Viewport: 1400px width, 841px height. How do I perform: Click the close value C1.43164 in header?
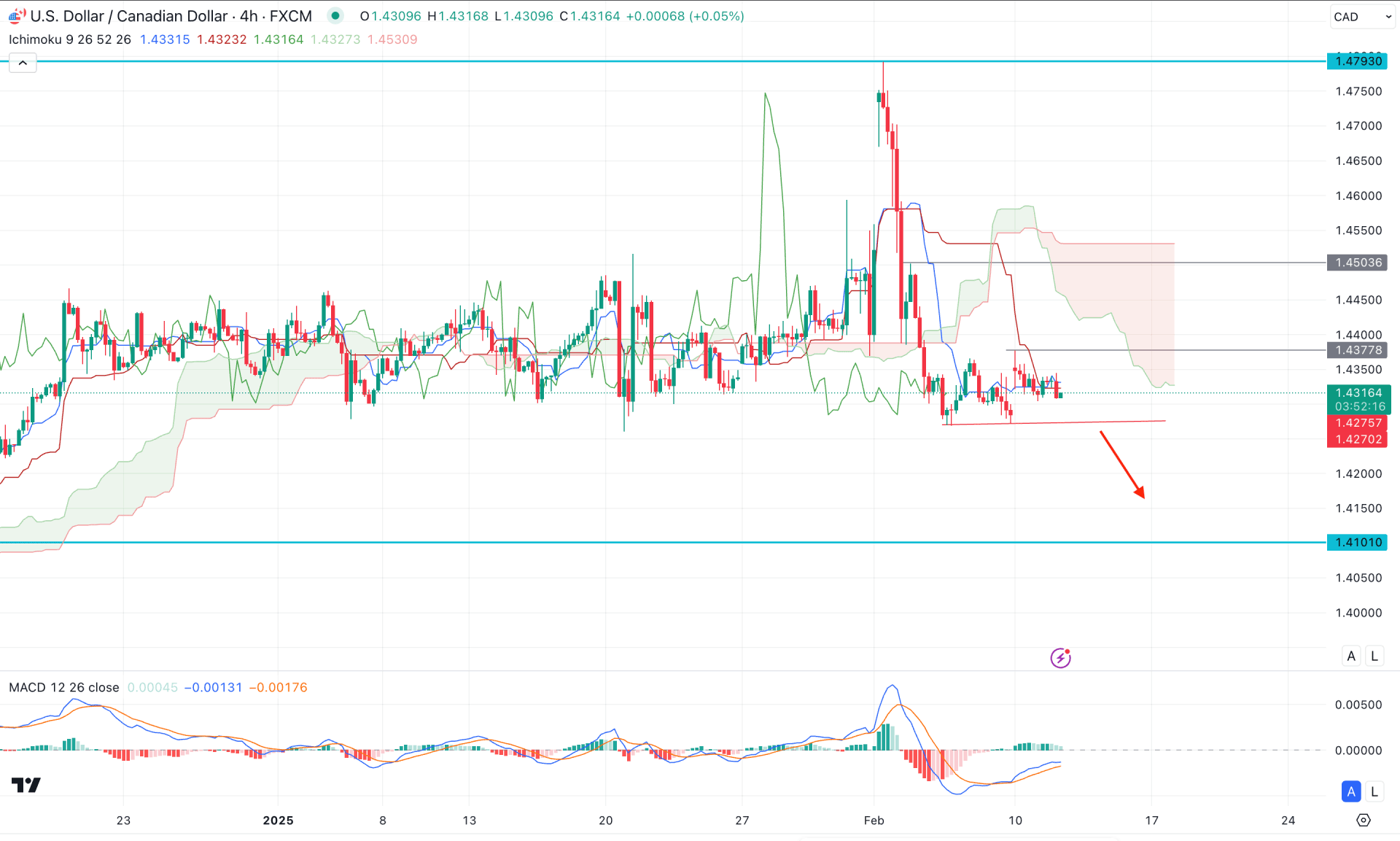[x=589, y=16]
